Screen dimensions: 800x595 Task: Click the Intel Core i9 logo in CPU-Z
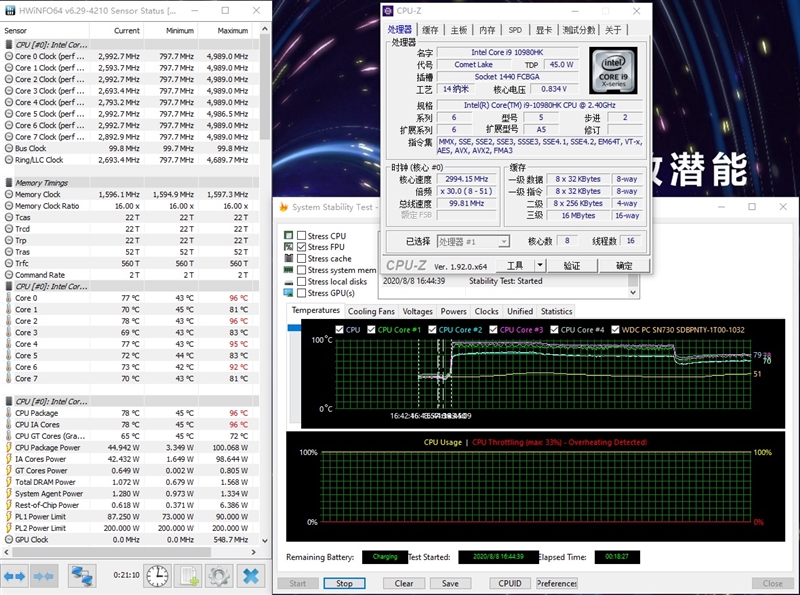coord(613,70)
